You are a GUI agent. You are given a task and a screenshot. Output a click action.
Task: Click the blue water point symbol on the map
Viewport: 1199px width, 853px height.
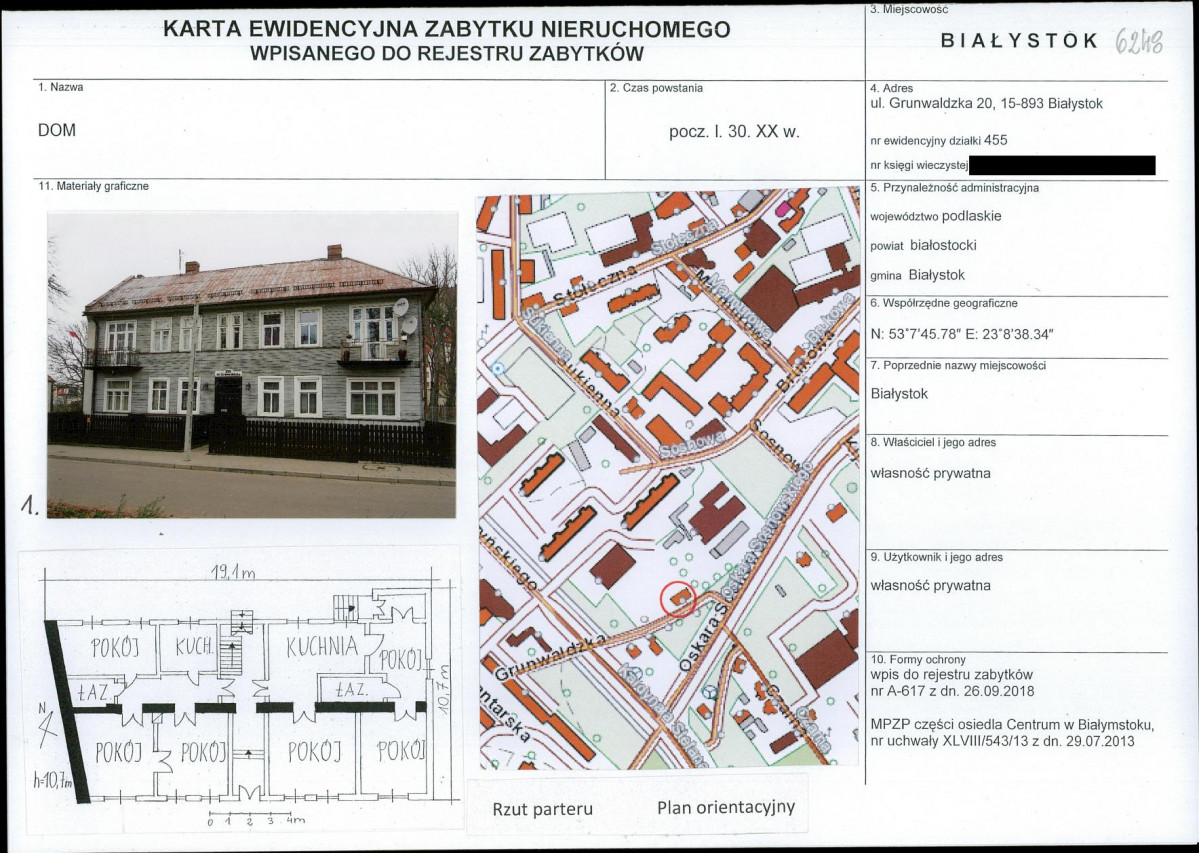(x=496, y=369)
